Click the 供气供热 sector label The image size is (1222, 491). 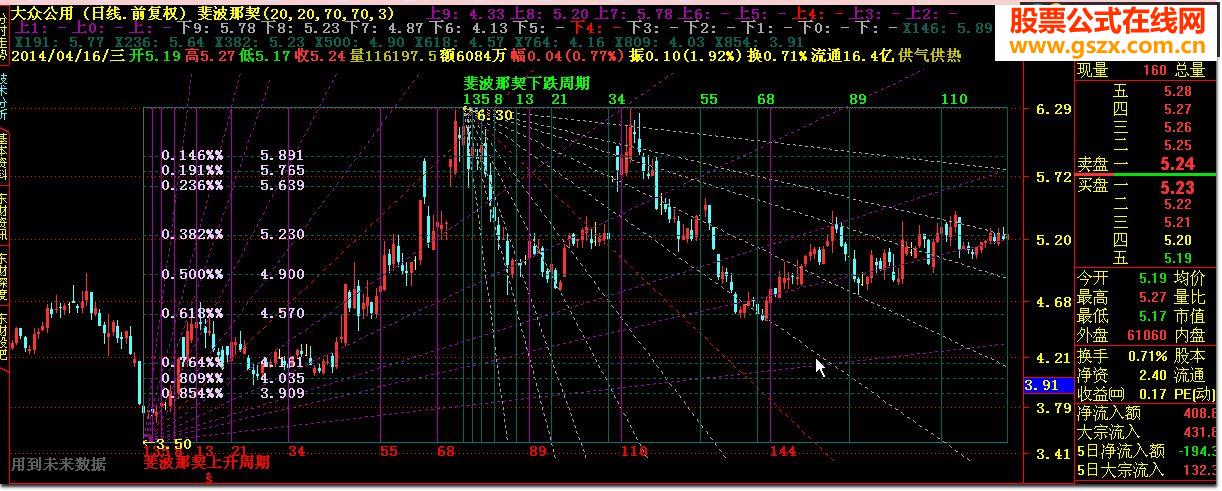click(x=932, y=57)
